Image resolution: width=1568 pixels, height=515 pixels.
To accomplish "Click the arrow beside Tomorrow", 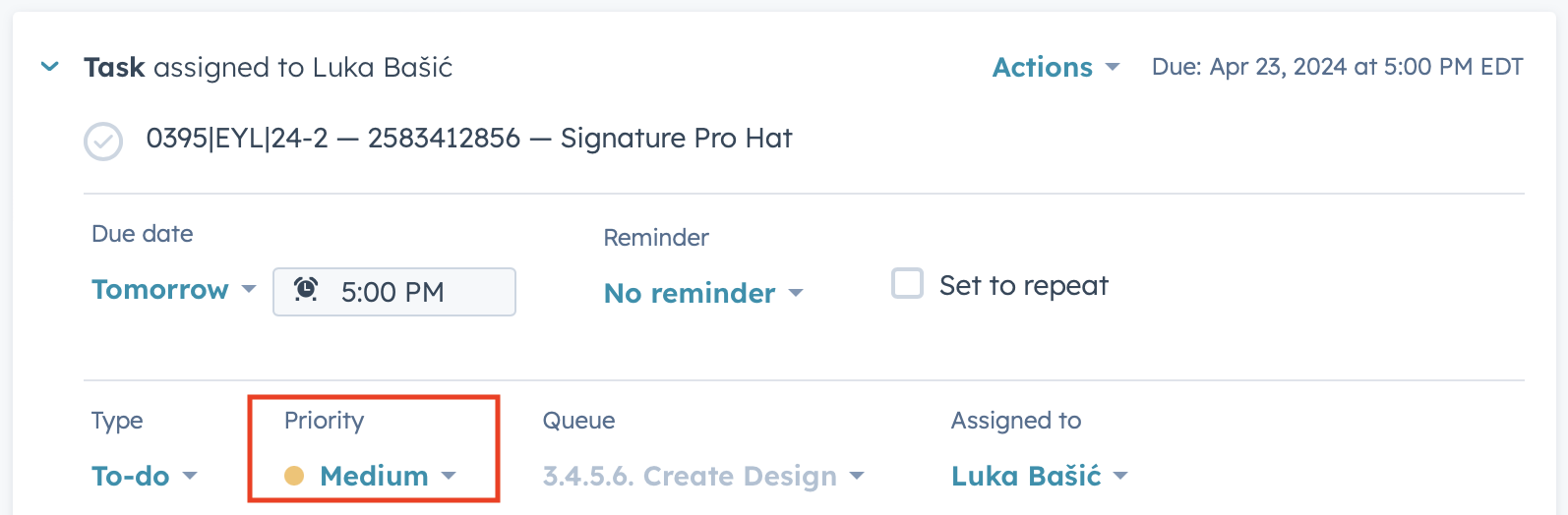I will 249,289.
